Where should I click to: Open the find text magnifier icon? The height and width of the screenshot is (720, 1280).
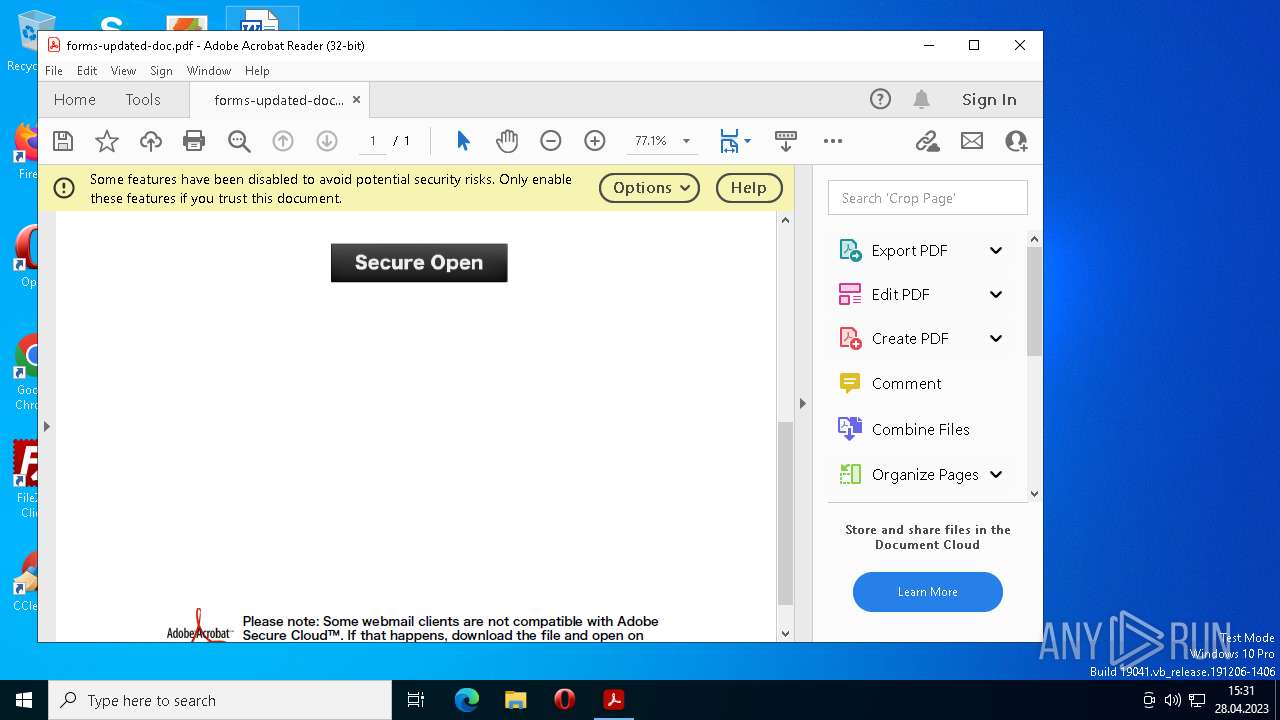coord(239,141)
